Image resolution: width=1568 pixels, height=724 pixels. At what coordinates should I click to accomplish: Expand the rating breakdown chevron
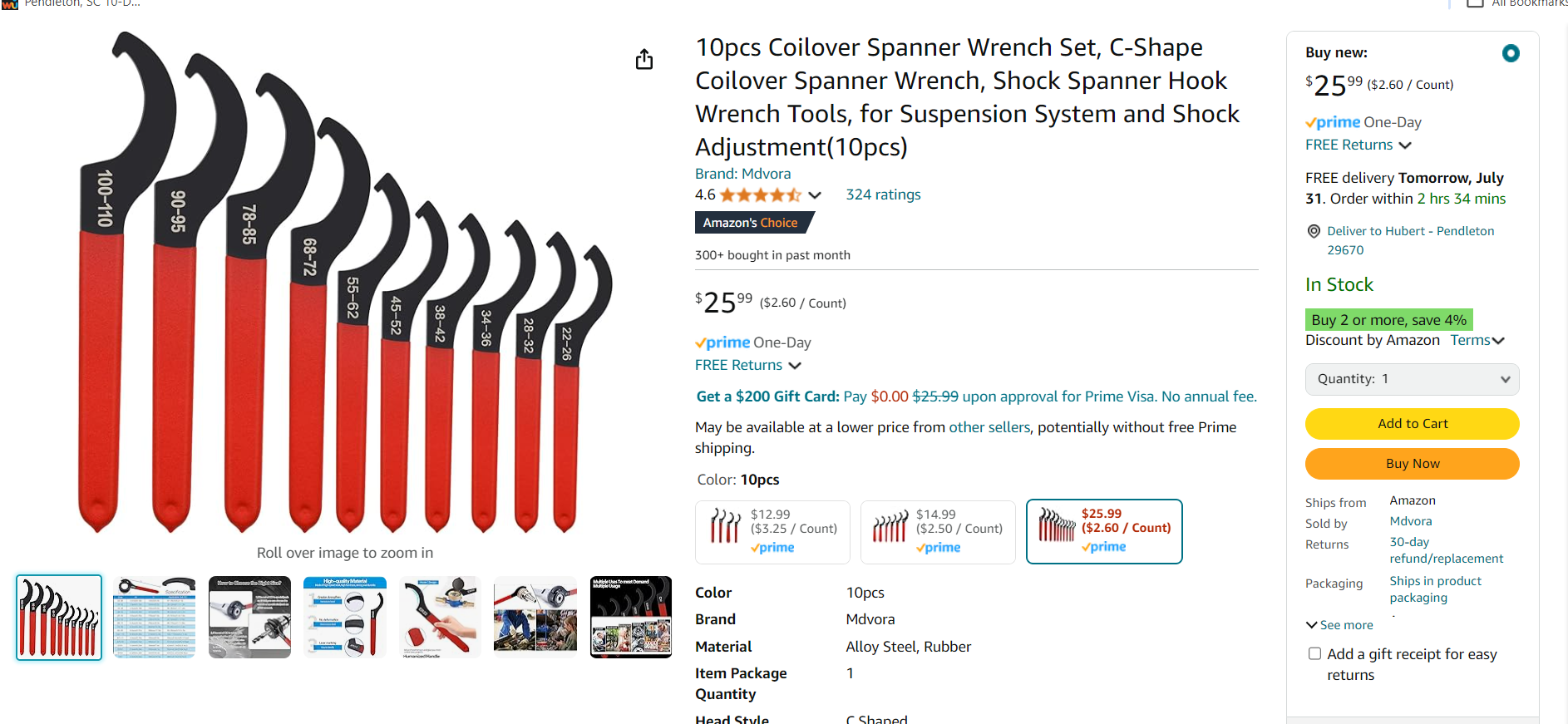coord(815,195)
